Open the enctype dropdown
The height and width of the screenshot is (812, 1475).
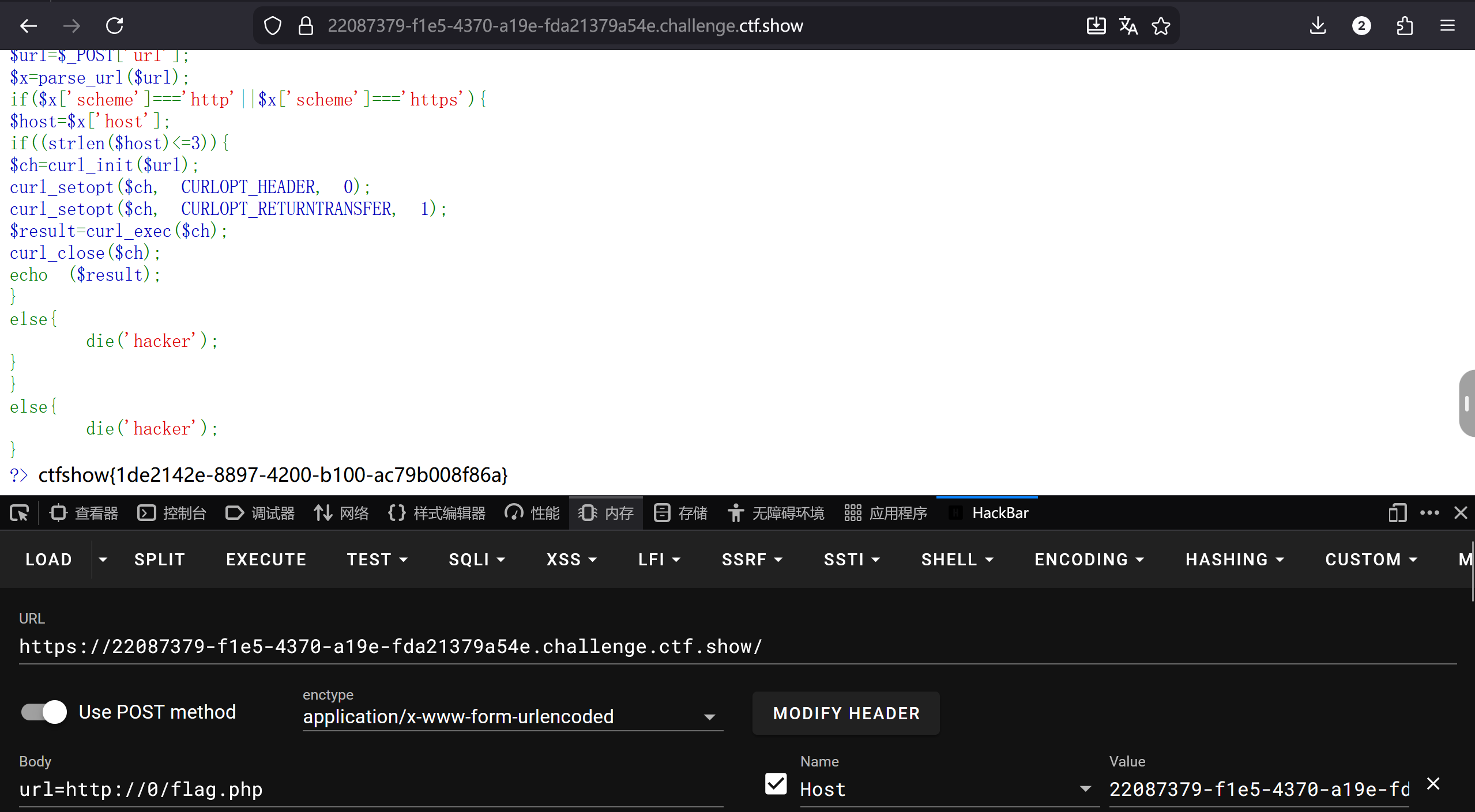[x=512, y=717]
